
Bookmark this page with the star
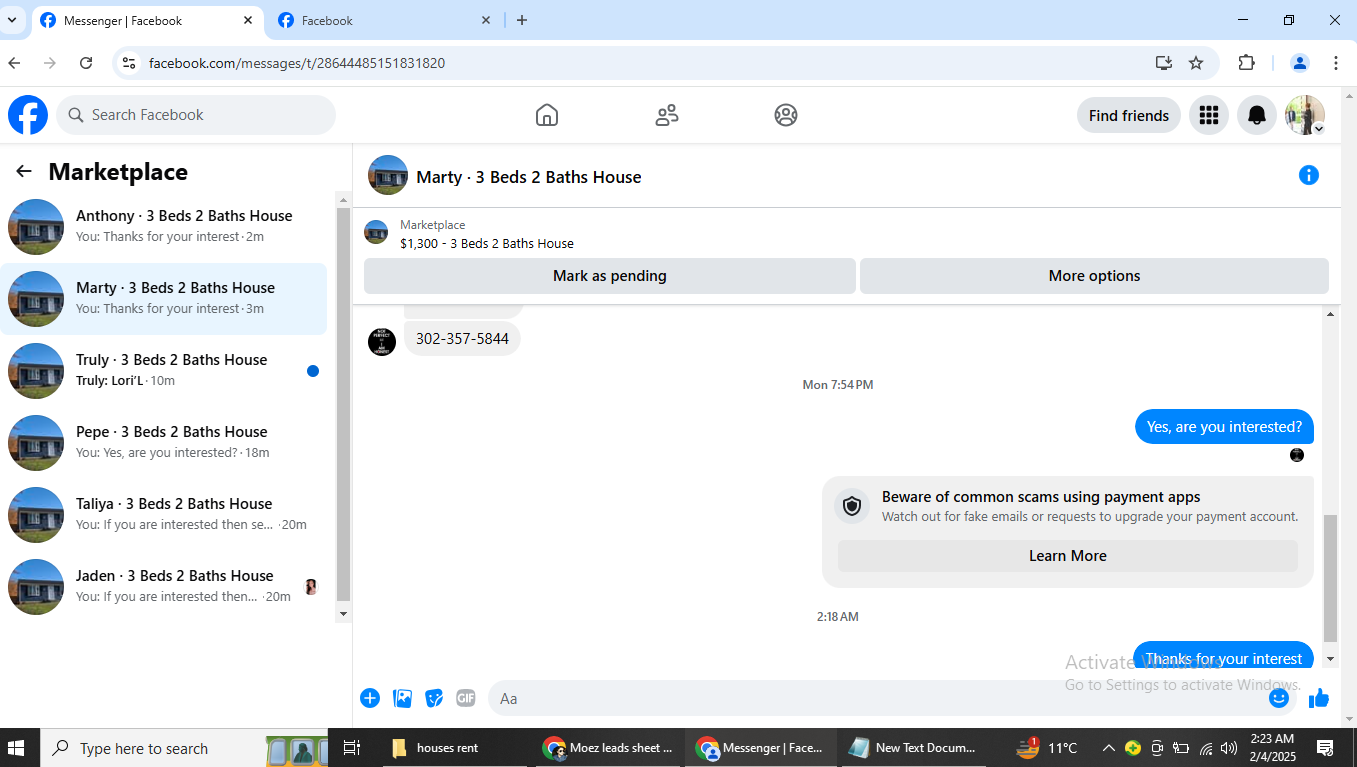point(1196,63)
